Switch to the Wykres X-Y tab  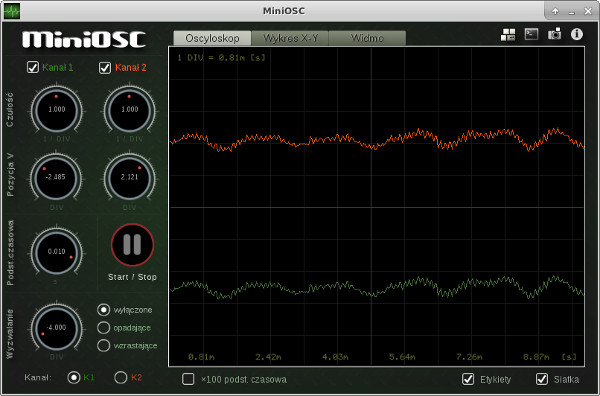pos(290,38)
